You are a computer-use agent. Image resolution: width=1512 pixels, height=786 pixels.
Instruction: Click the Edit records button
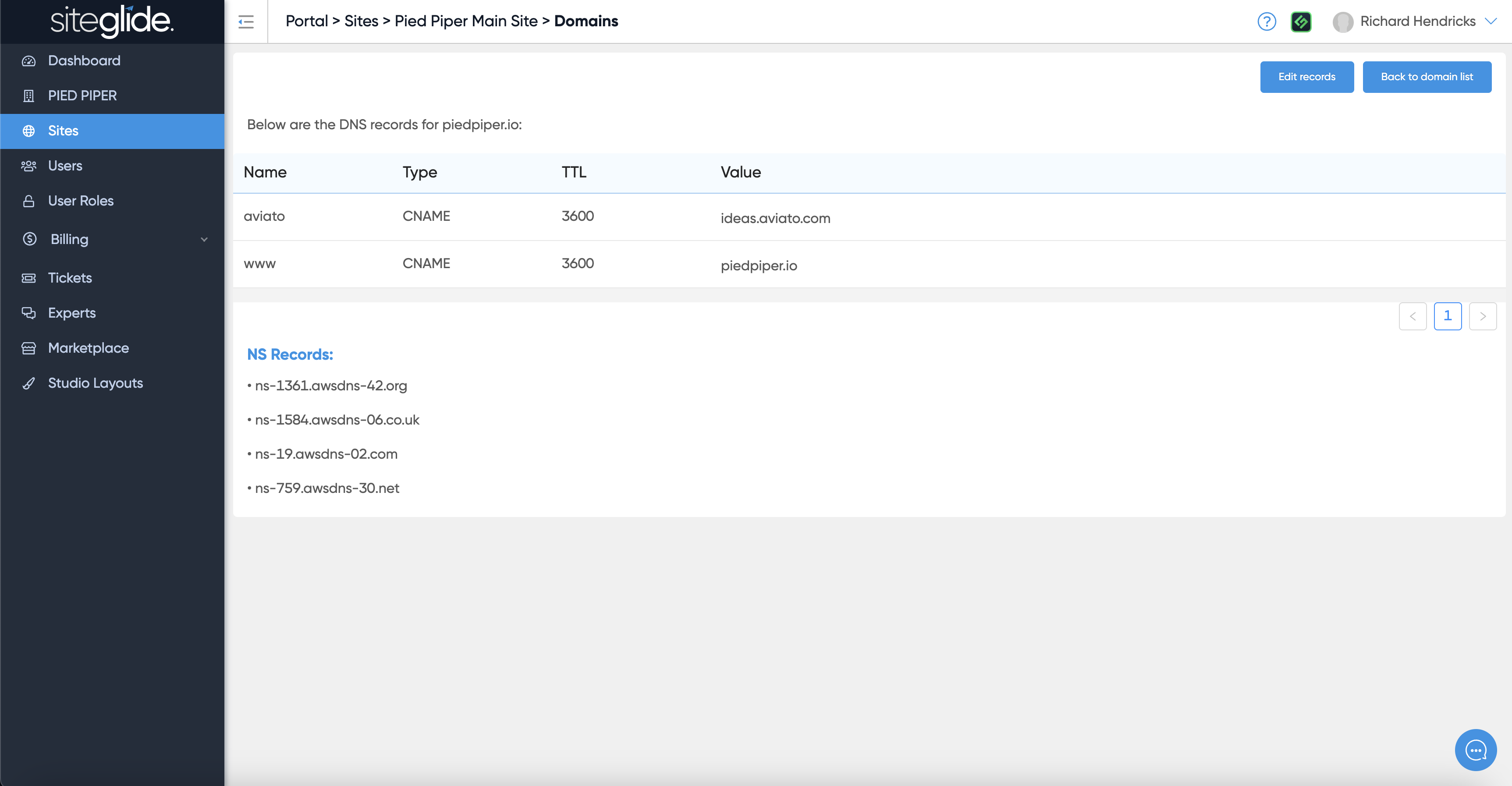1306,77
